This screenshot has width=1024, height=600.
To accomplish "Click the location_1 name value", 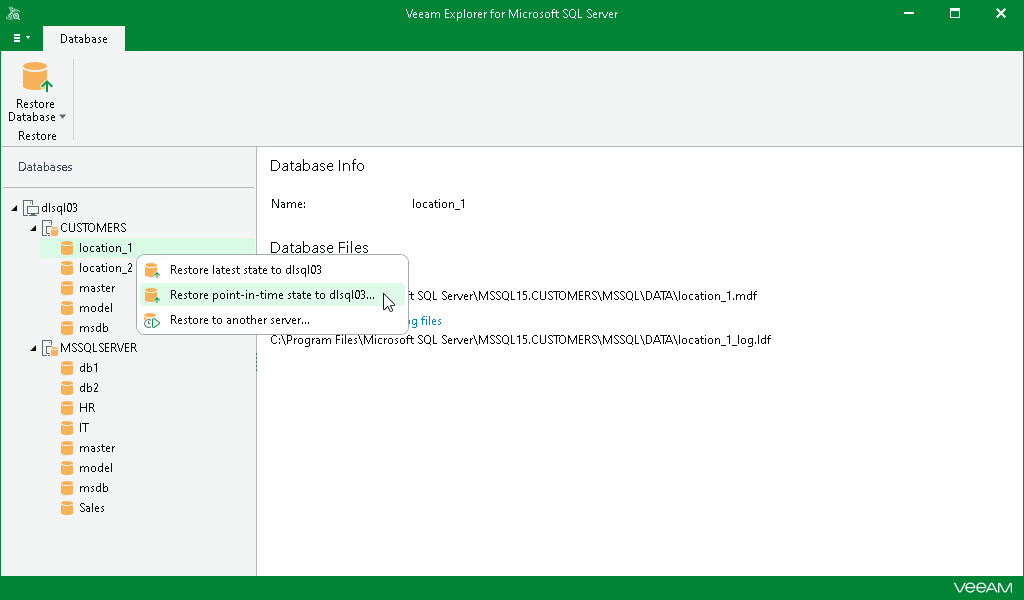I will pyautogui.click(x=438, y=204).
